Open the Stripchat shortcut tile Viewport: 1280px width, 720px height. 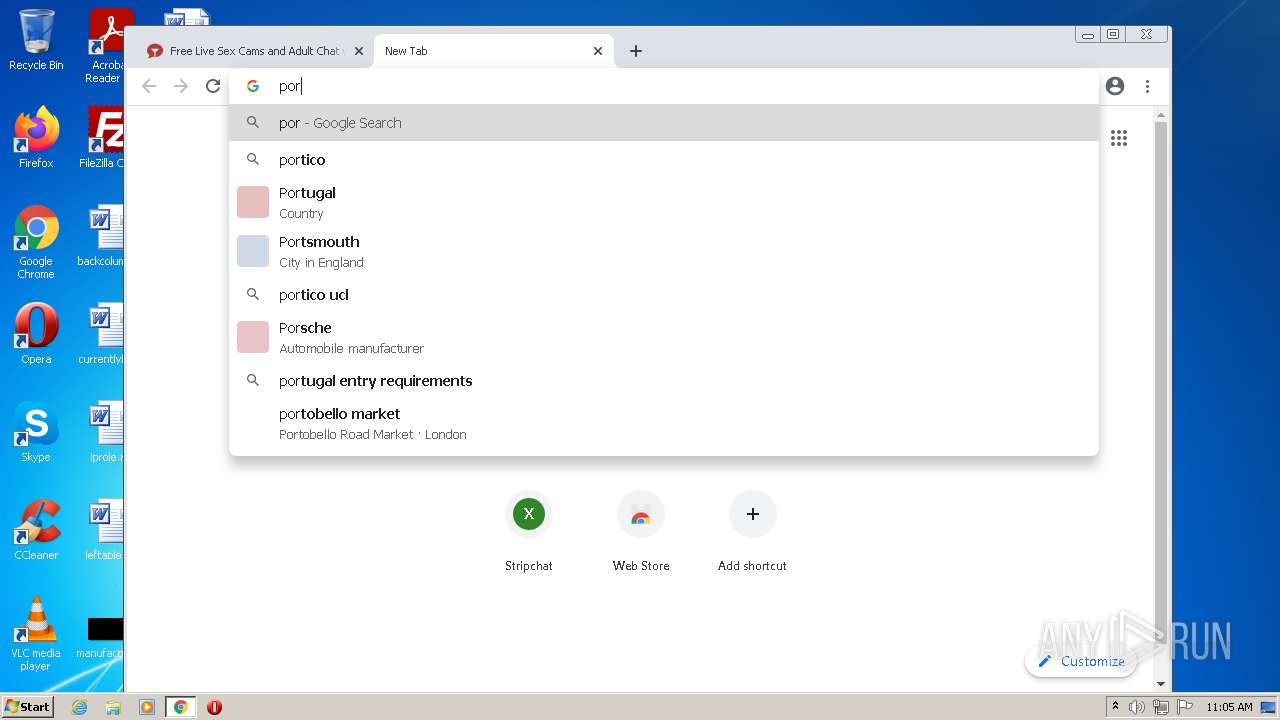click(x=529, y=532)
